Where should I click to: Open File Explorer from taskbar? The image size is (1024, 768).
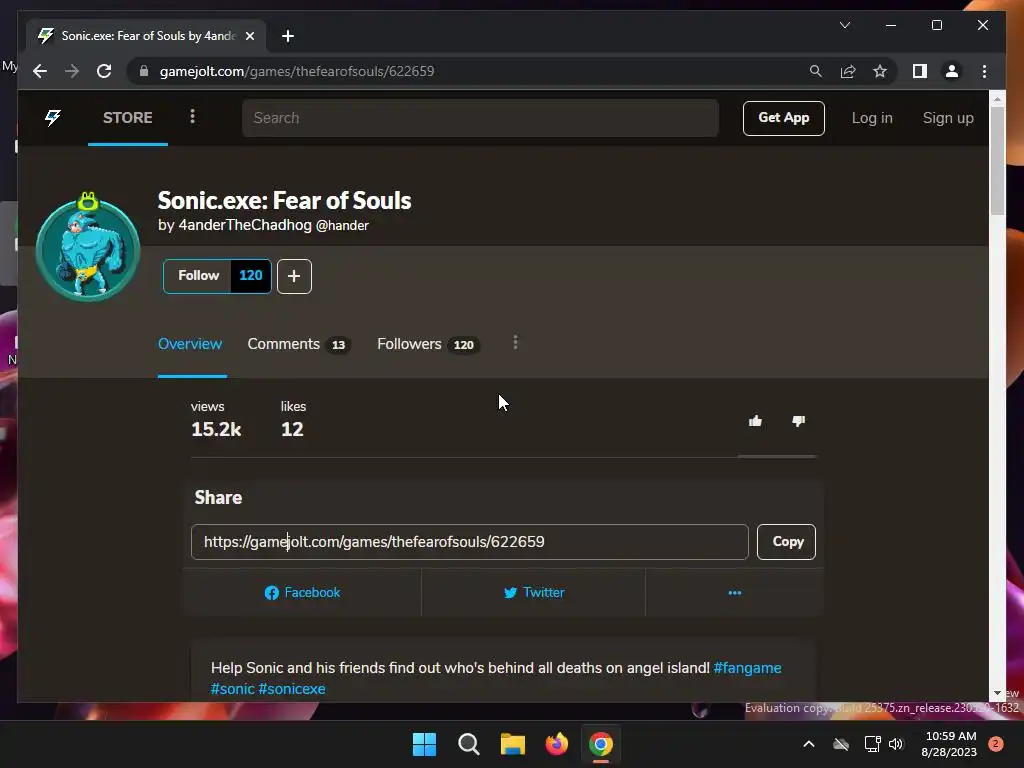[513, 744]
